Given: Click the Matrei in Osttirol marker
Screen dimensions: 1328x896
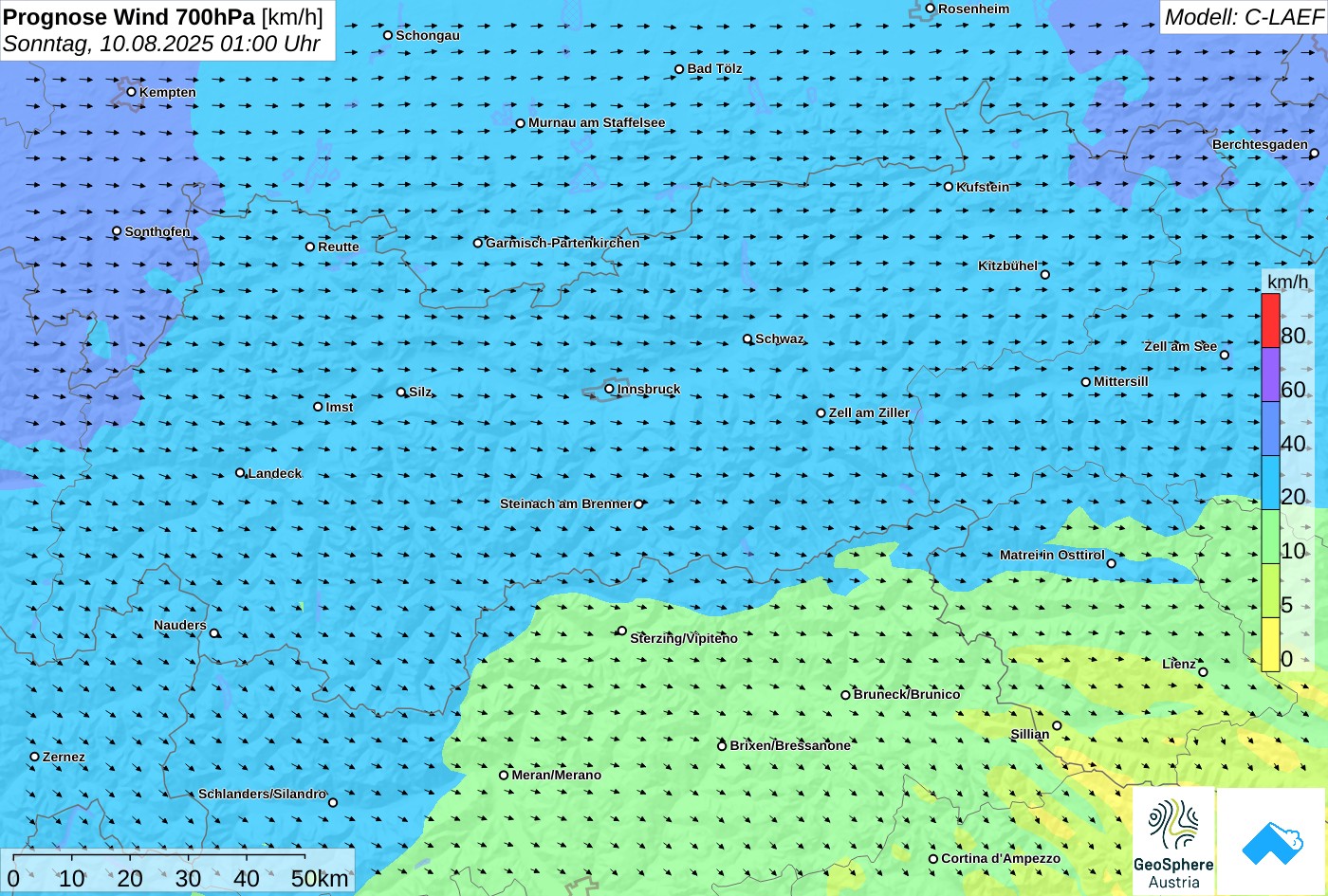Looking at the screenshot, I should (x=1112, y=563).
